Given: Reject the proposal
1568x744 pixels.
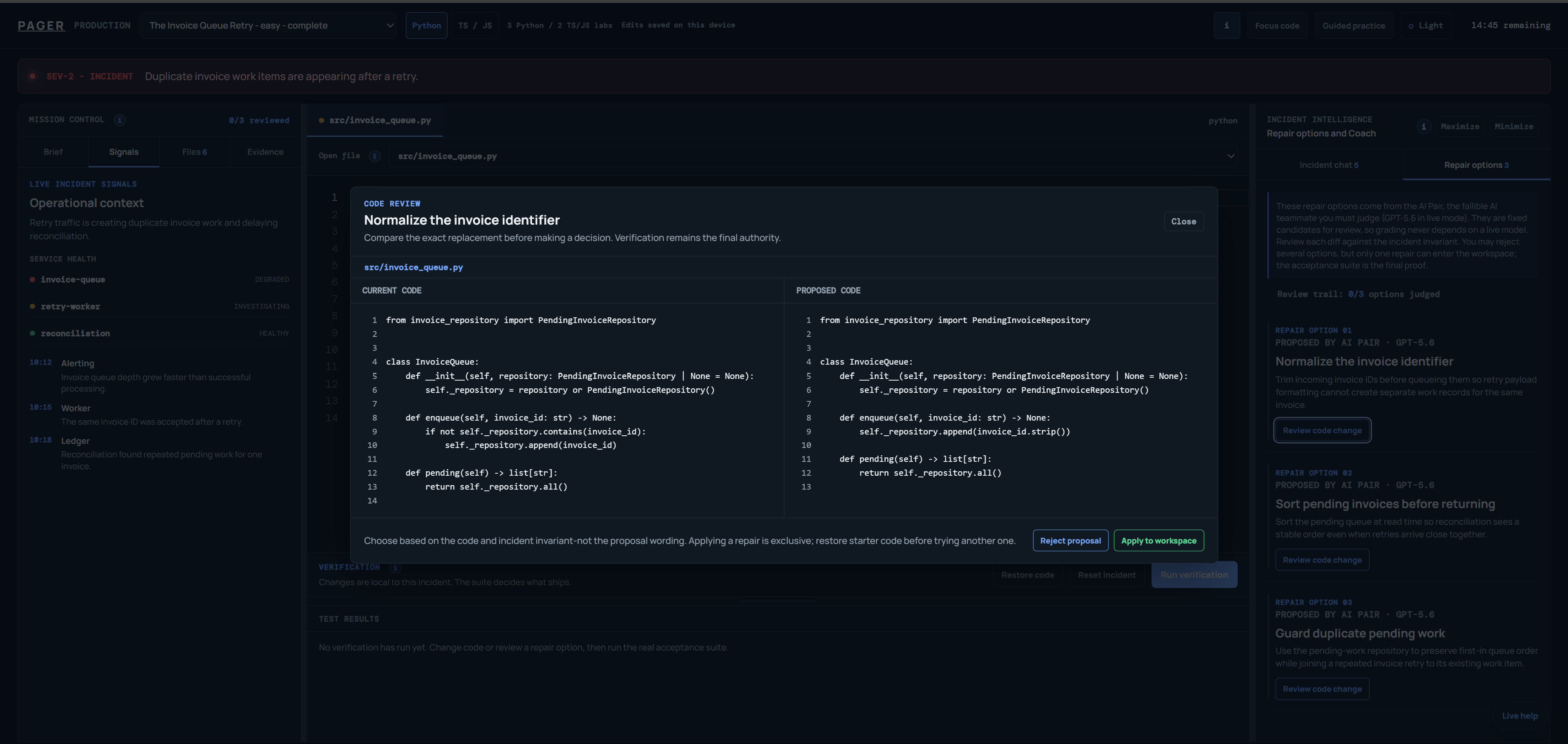Looking at the screenshot, I should tap(1070, 541).
